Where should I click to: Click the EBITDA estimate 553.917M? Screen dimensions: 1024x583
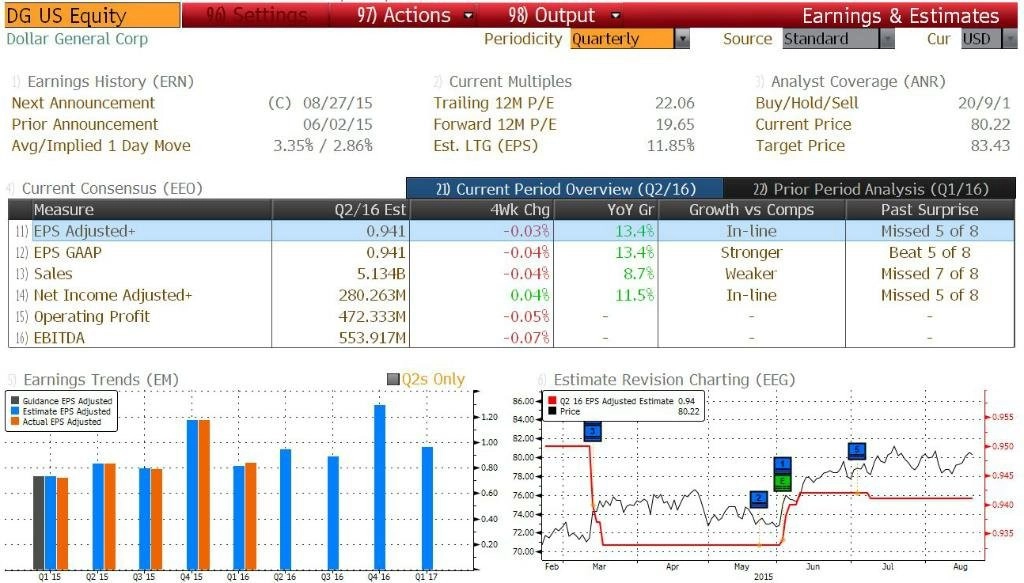click(372, 338)
